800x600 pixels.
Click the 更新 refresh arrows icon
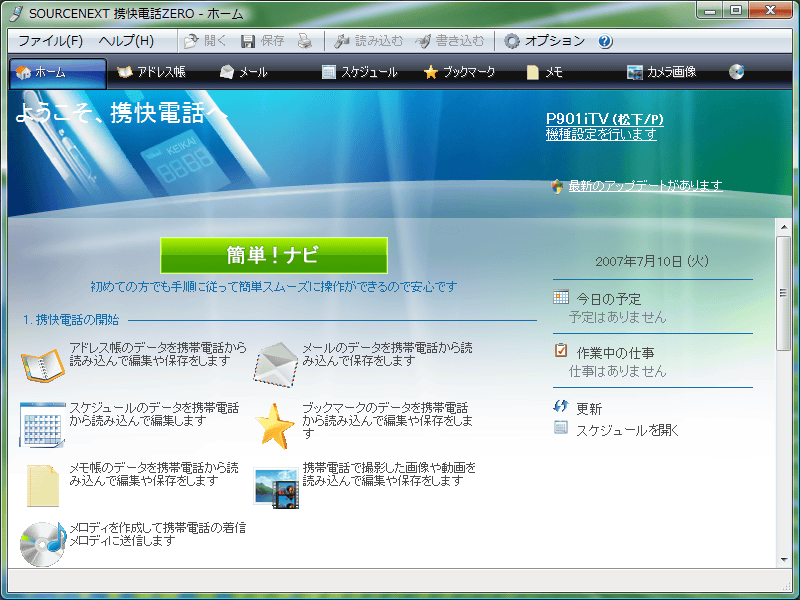[x=561, y=407]
